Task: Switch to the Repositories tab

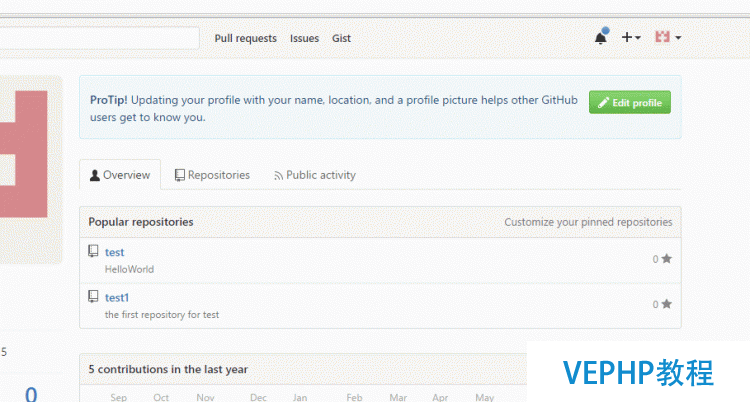Action: 212,175
